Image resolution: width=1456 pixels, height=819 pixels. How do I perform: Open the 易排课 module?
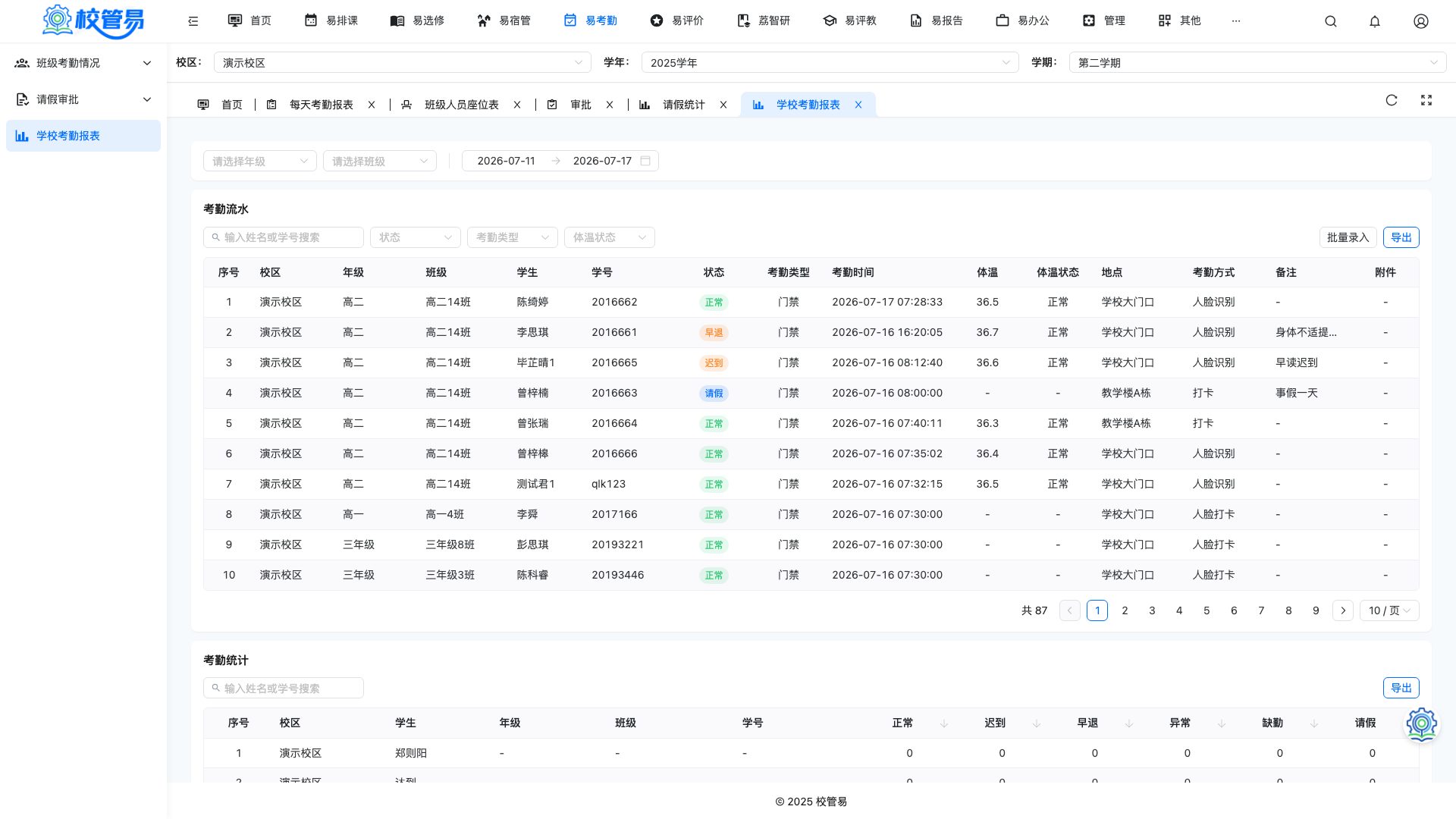pos(331,21)
